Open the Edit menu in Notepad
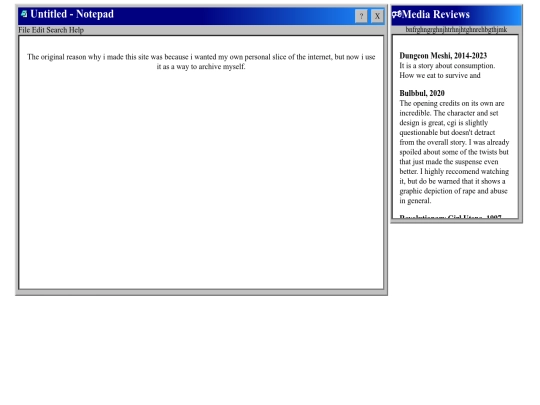 38,30
